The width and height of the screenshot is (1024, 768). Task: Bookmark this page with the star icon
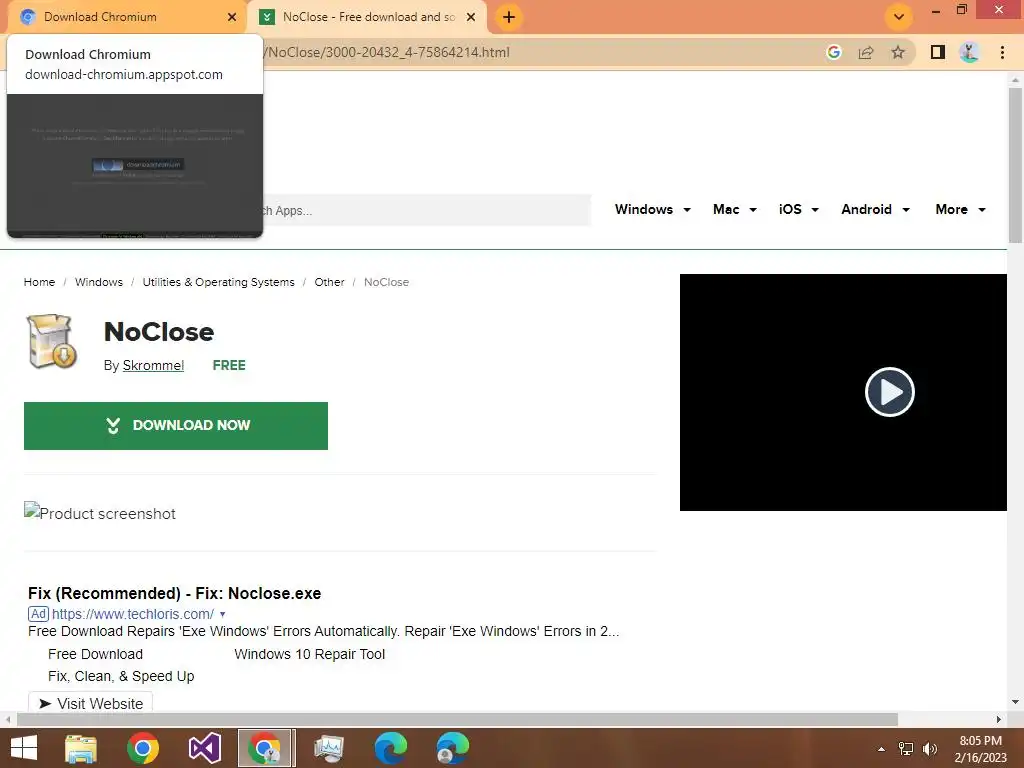(x=898, y=52)
